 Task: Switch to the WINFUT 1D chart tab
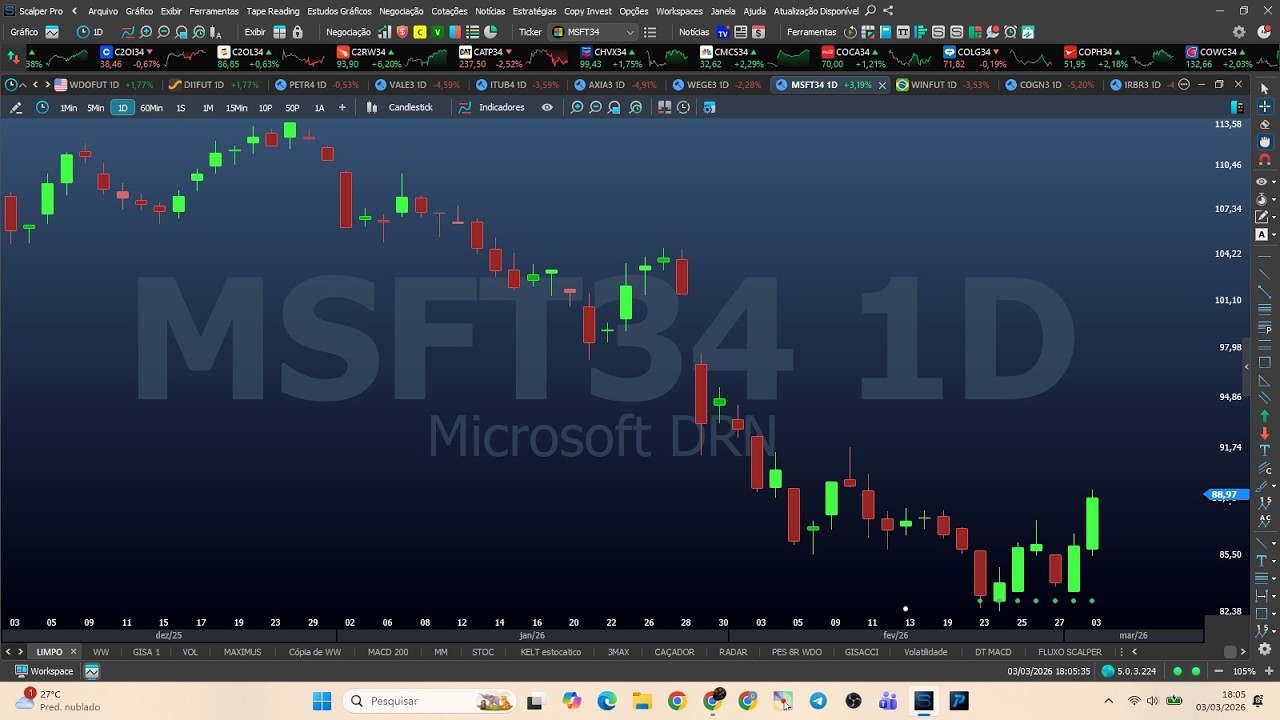pyautogui.click(x=941, y=84)
